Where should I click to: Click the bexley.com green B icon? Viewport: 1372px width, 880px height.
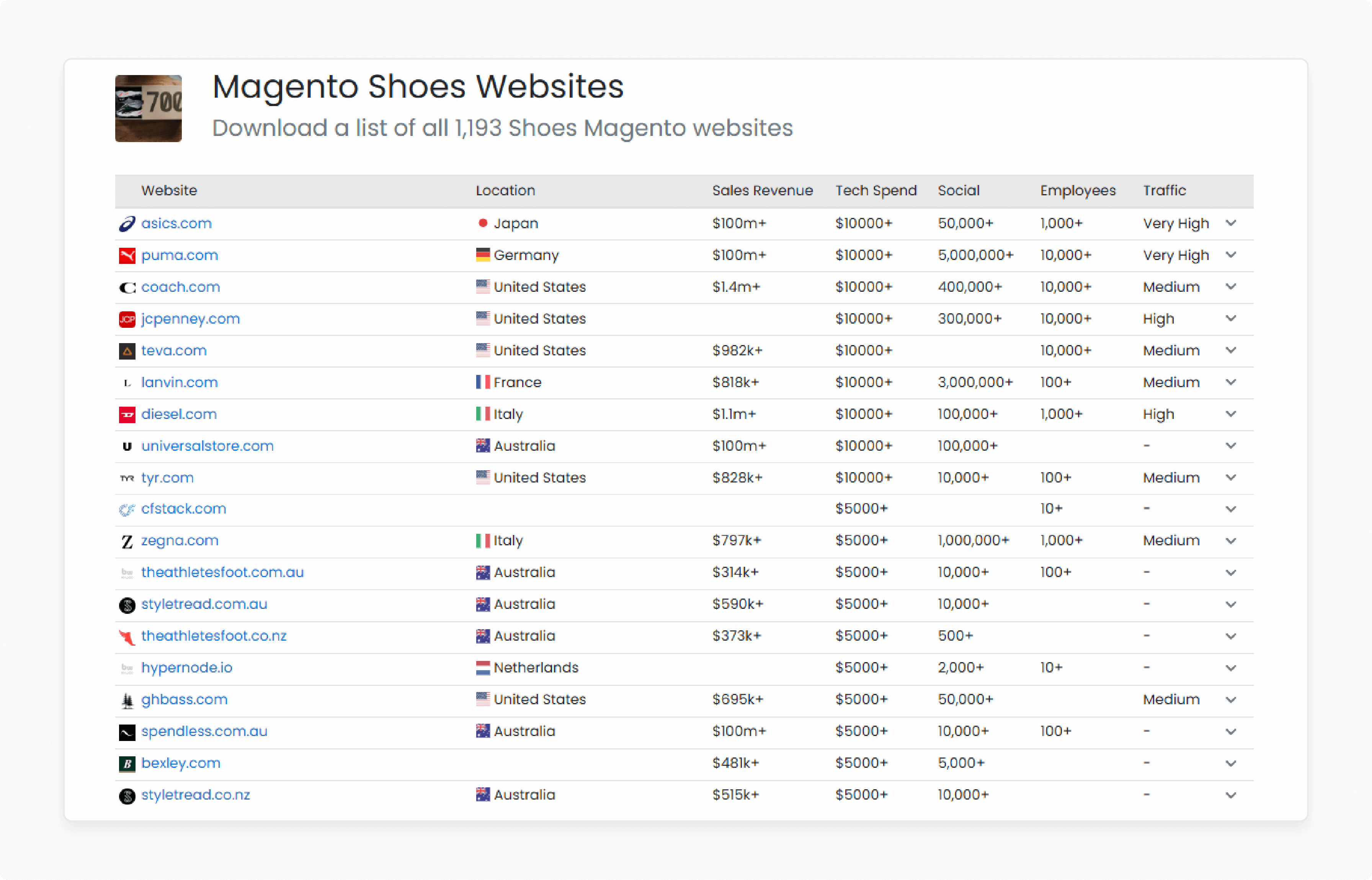pyautogui.click(x=127, y=764)
